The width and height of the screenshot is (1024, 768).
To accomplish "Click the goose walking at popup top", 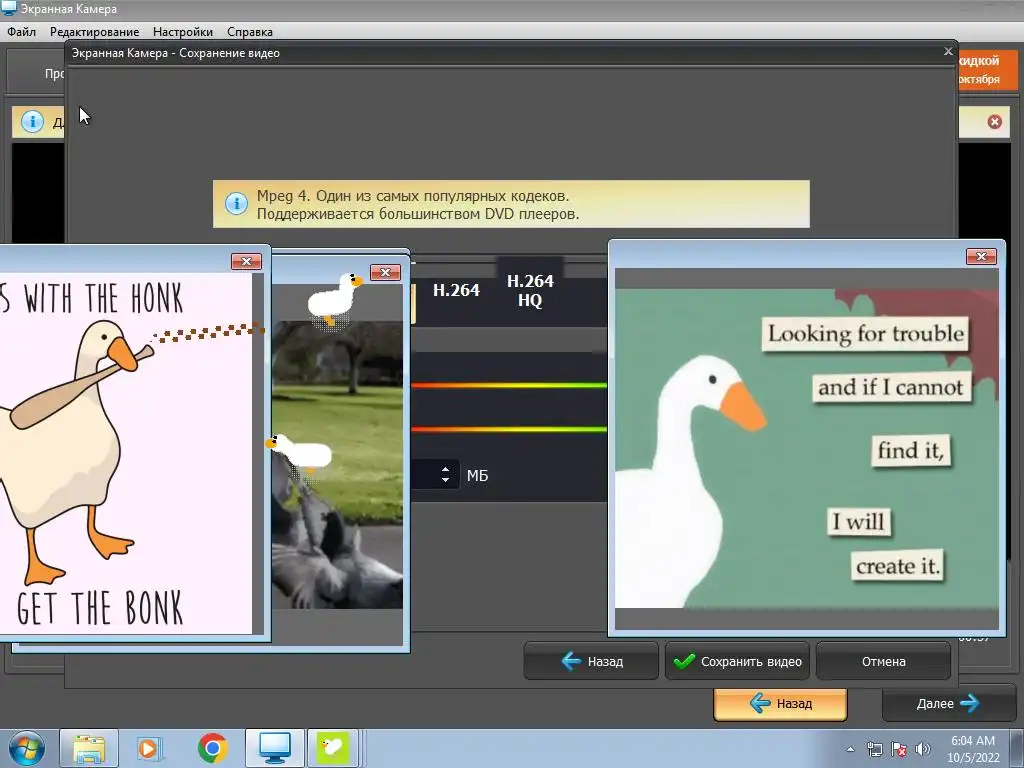I will pos(335,300).
